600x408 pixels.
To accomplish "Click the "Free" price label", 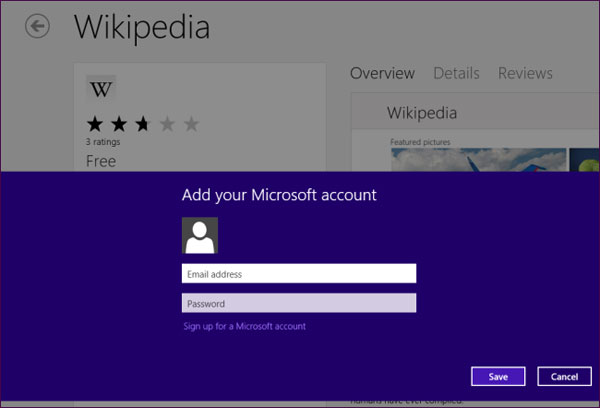I will coord(101,161).
